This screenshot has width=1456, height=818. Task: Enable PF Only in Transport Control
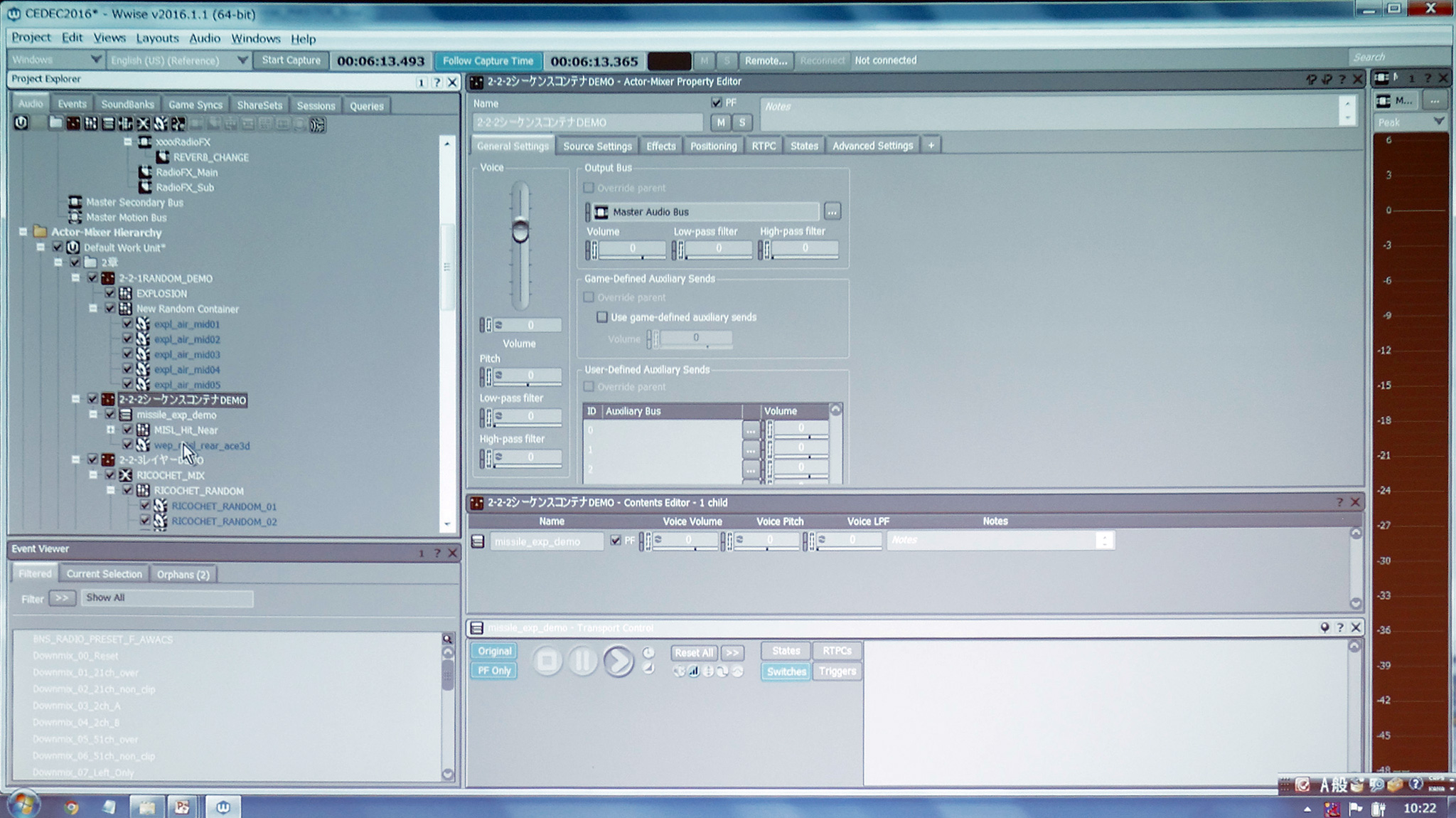(494, 670)
